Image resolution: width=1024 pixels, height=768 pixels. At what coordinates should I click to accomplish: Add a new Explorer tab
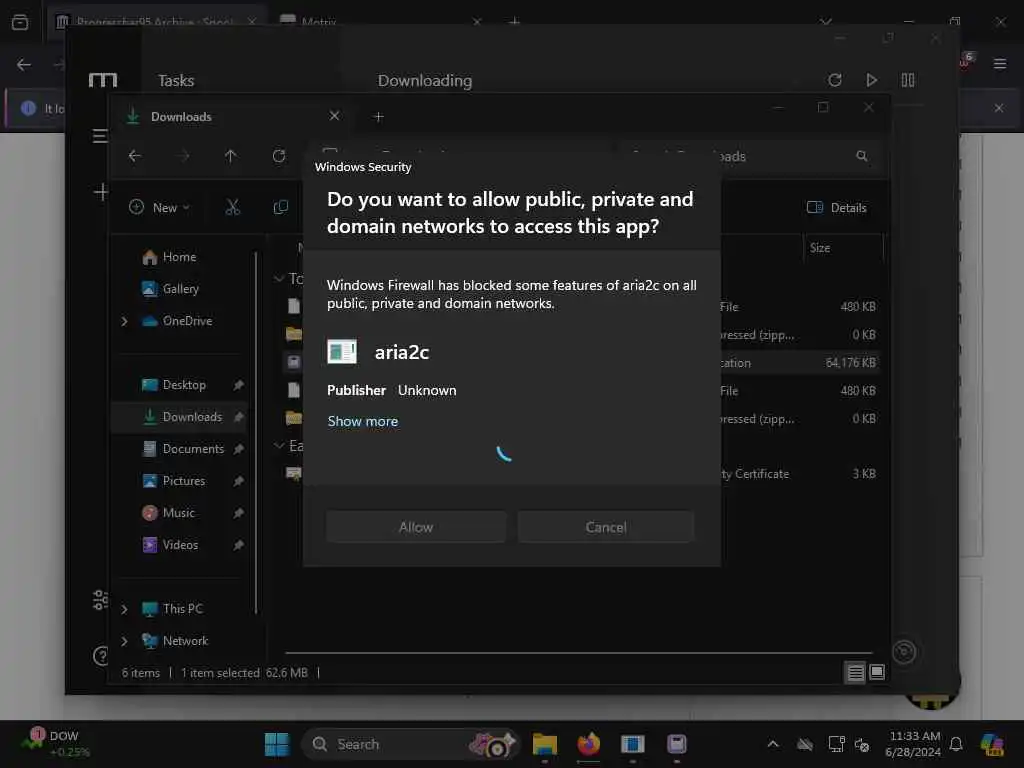(378, 117)
